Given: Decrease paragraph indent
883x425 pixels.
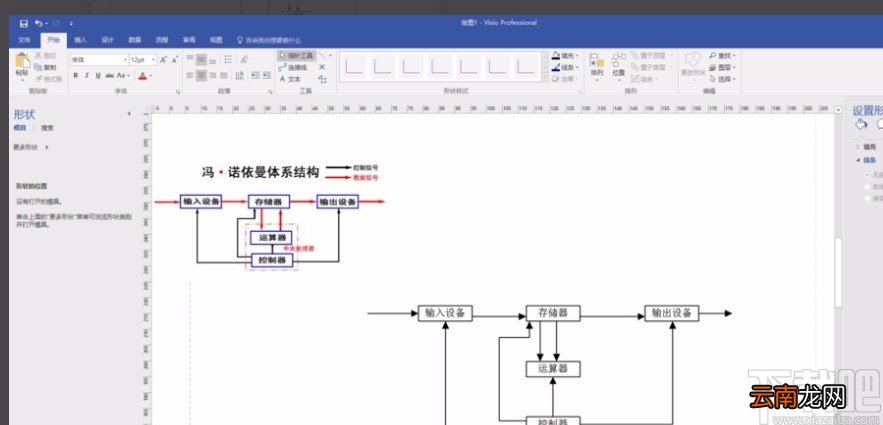Looking at the screenshot, I should click(x=254, y=75).
